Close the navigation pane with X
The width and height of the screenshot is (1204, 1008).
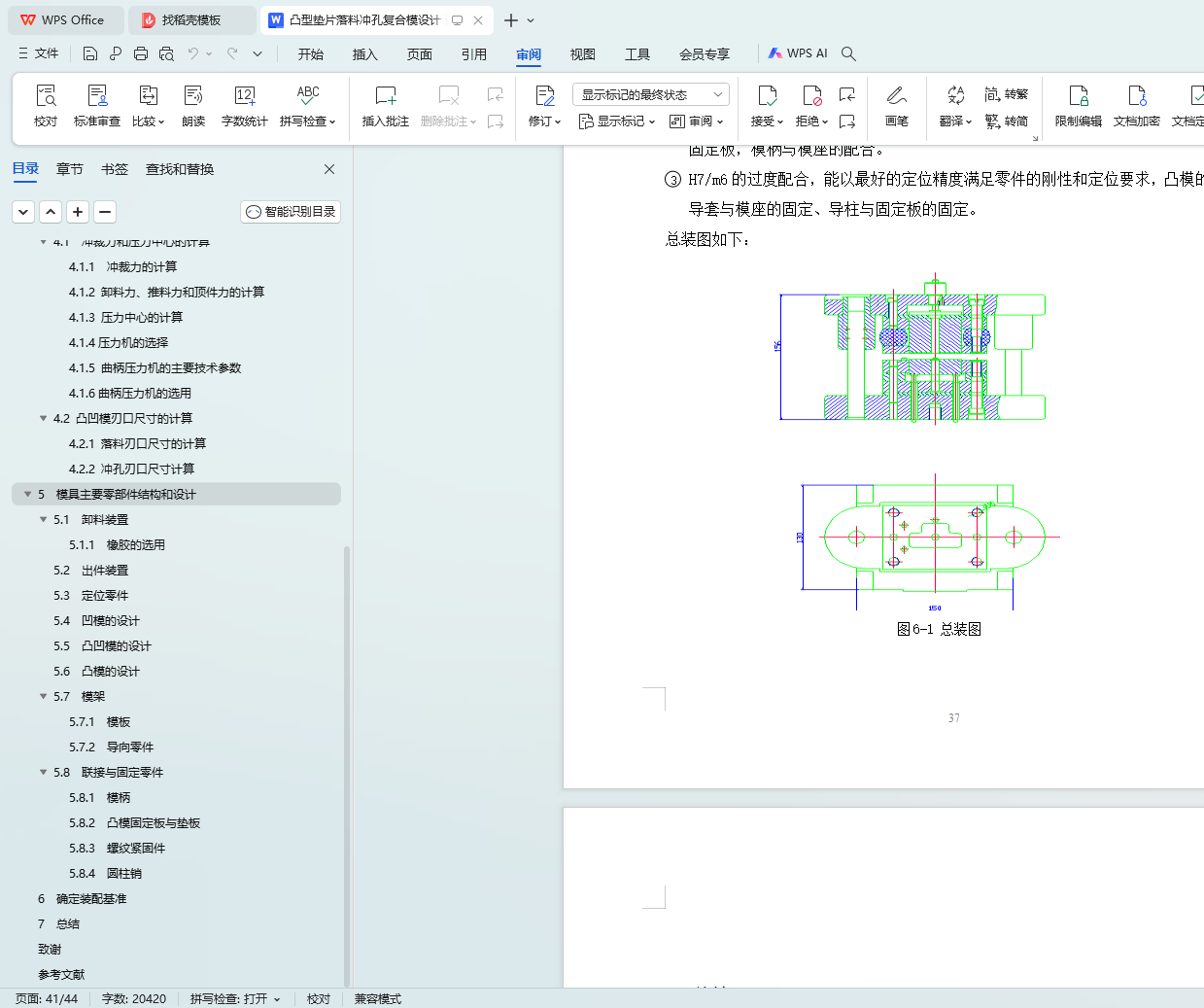[329, 169]
